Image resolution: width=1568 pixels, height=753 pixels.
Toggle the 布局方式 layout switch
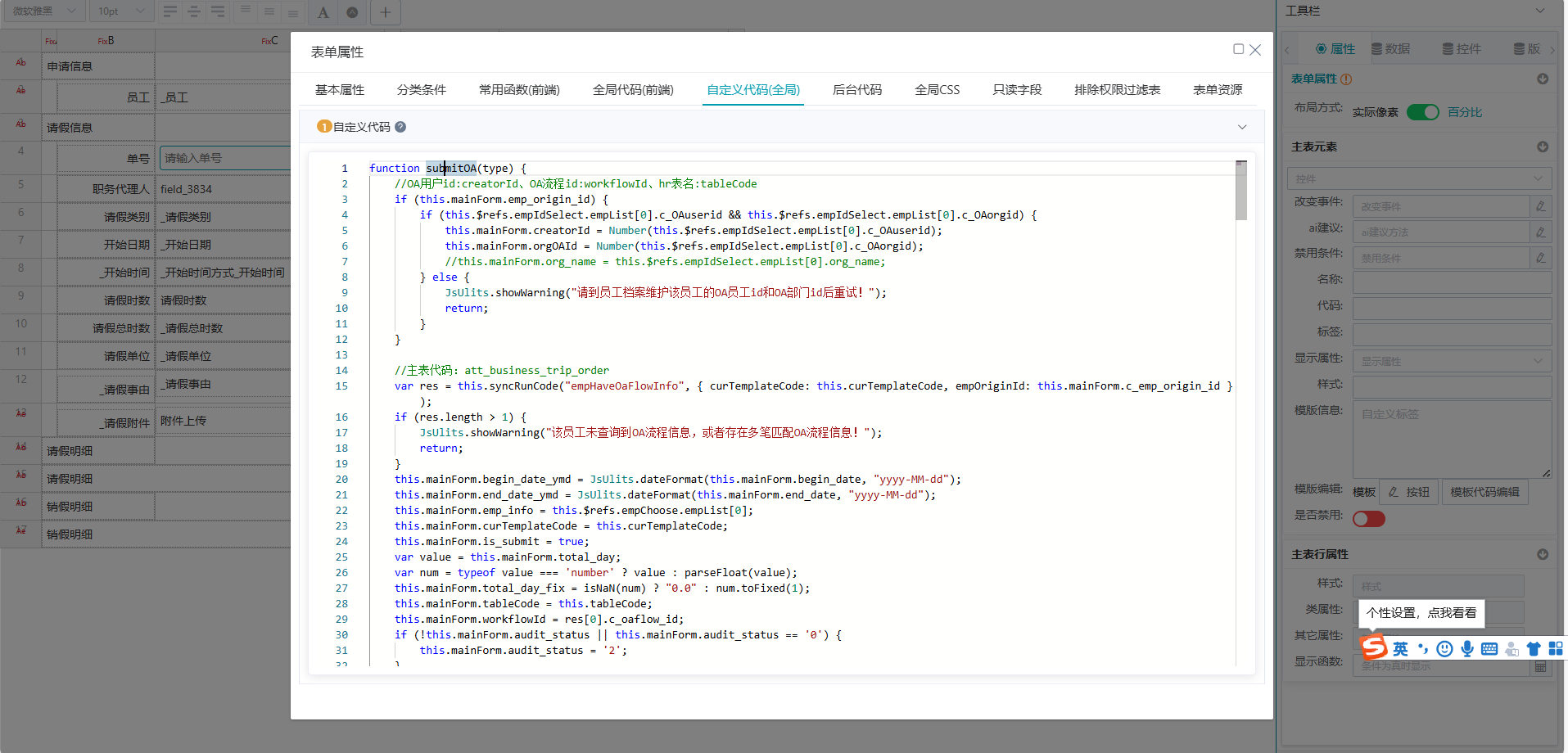[1422, 112]
